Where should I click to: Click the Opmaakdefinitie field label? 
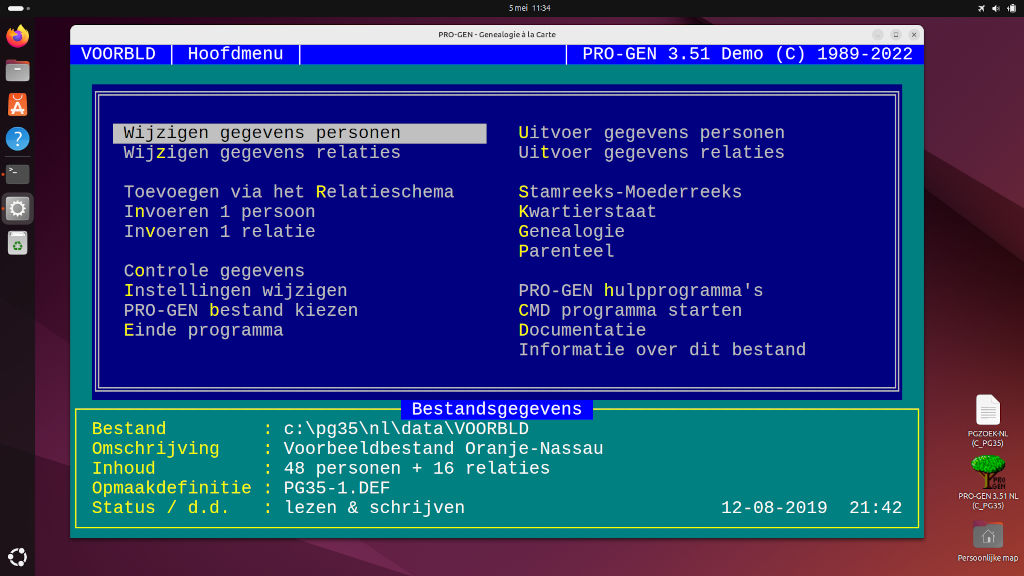[171, 488]
